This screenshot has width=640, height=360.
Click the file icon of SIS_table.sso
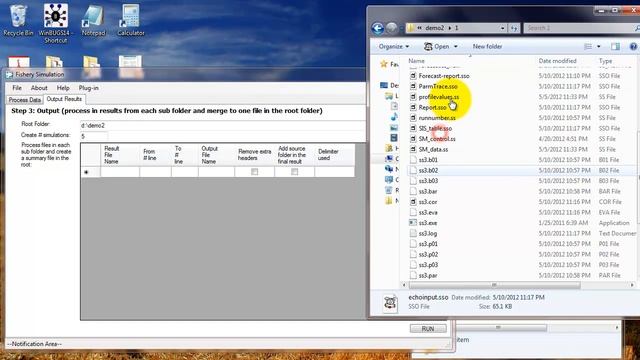point(413,128)
